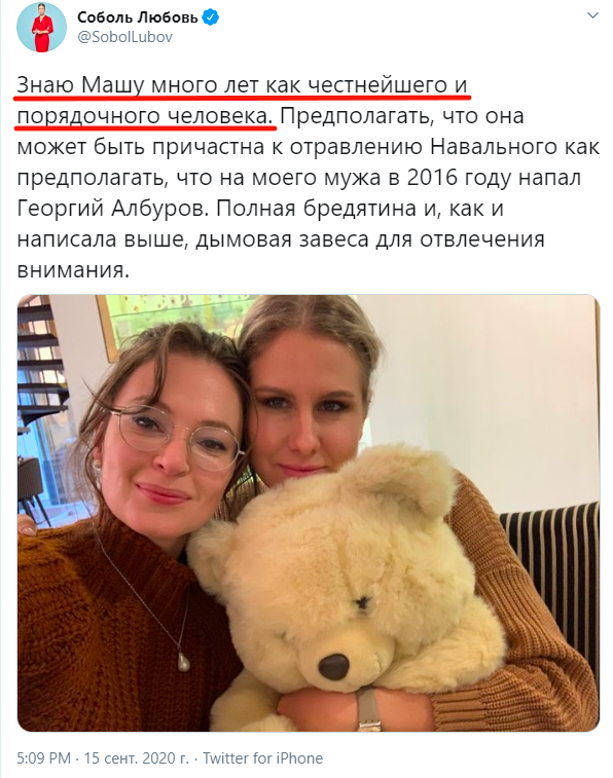Click the blue verified badge
613x778 pixels.
pyautogui.click(x=212, y=18)
